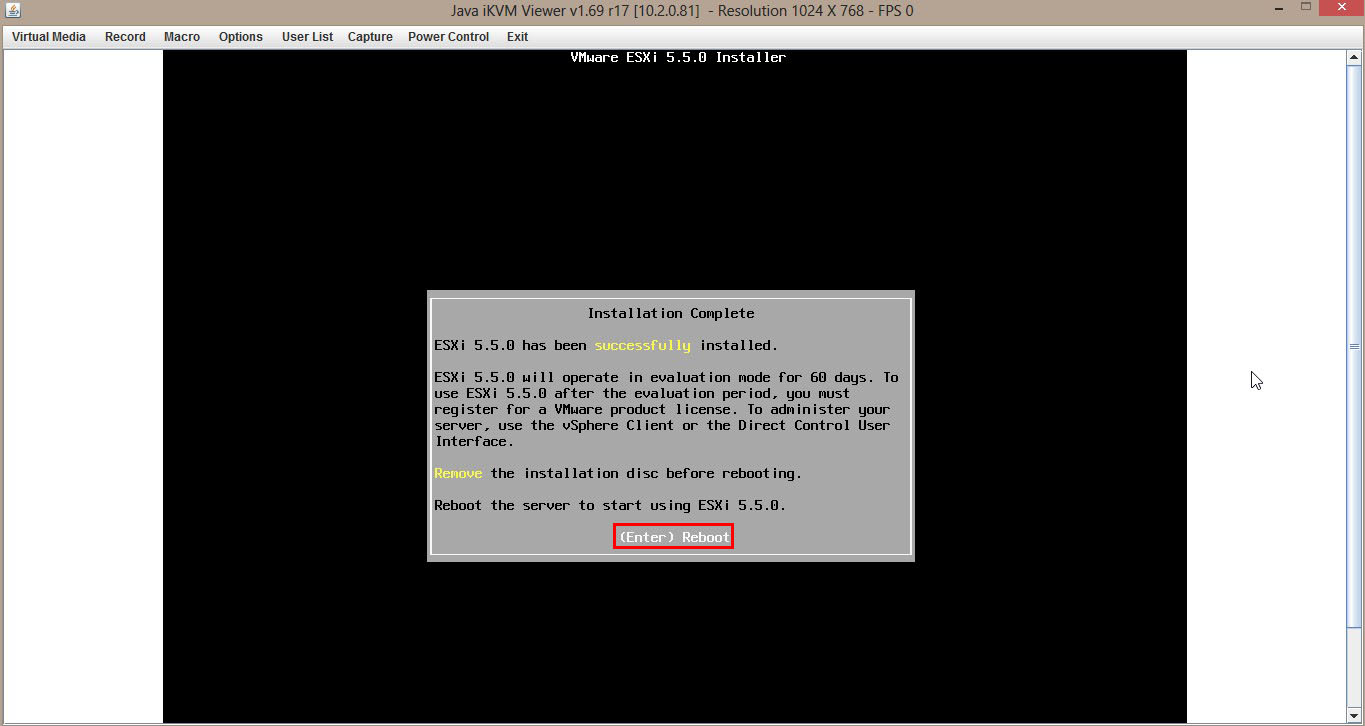Click the vertical scrollbar thumb grip
The image size is (1365, 726).
1354,347
